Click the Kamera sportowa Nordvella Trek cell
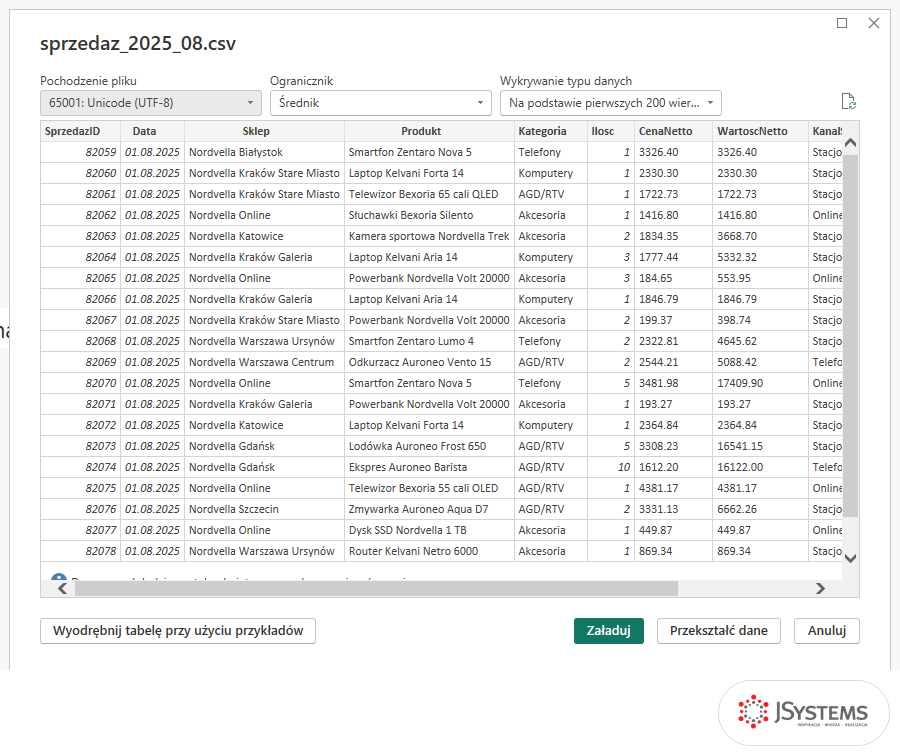The height and width of the screenshot is (756, 900). [429, 236]
